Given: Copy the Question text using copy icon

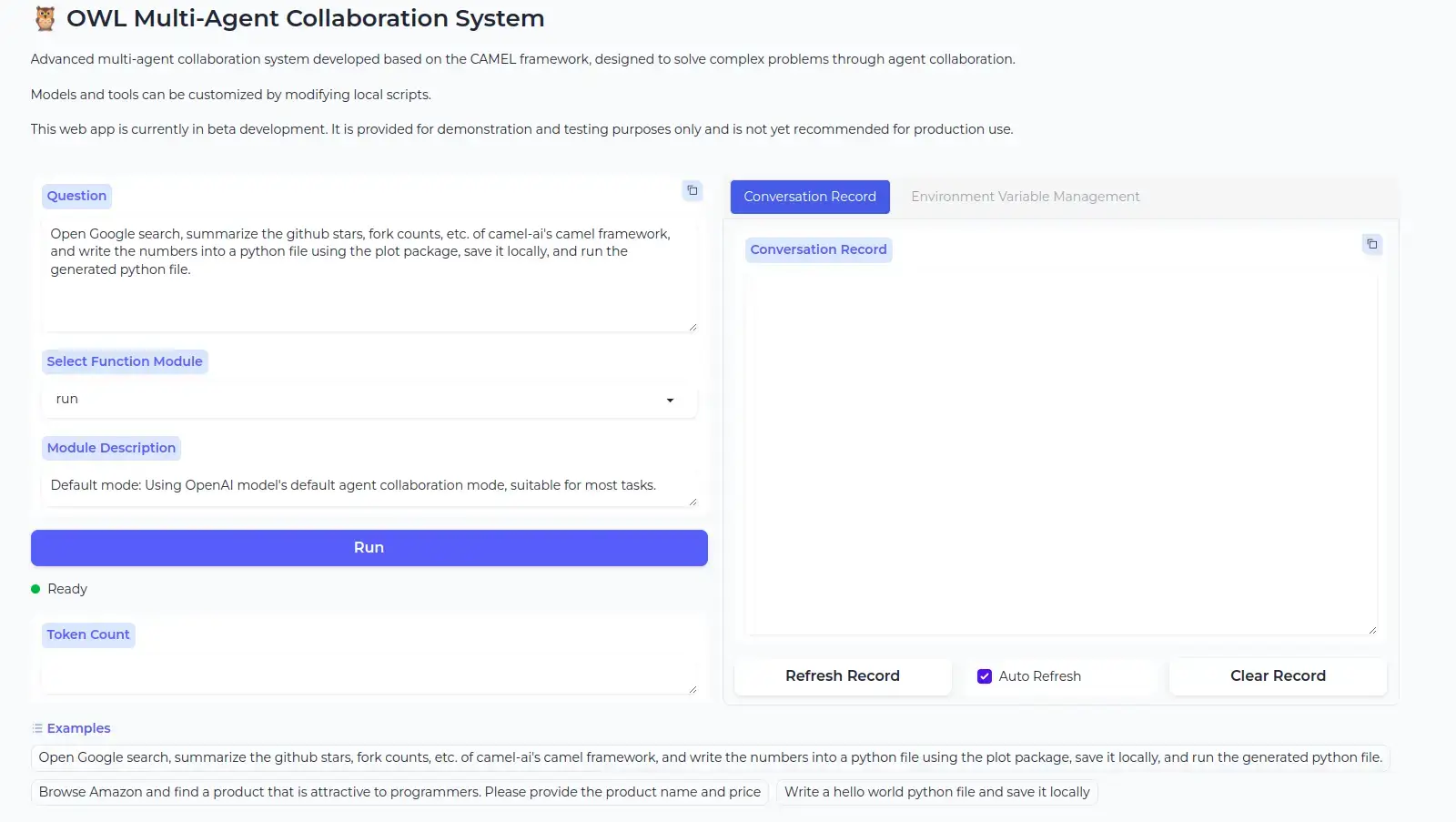Looking at the screenshot, I should (693, 190).
